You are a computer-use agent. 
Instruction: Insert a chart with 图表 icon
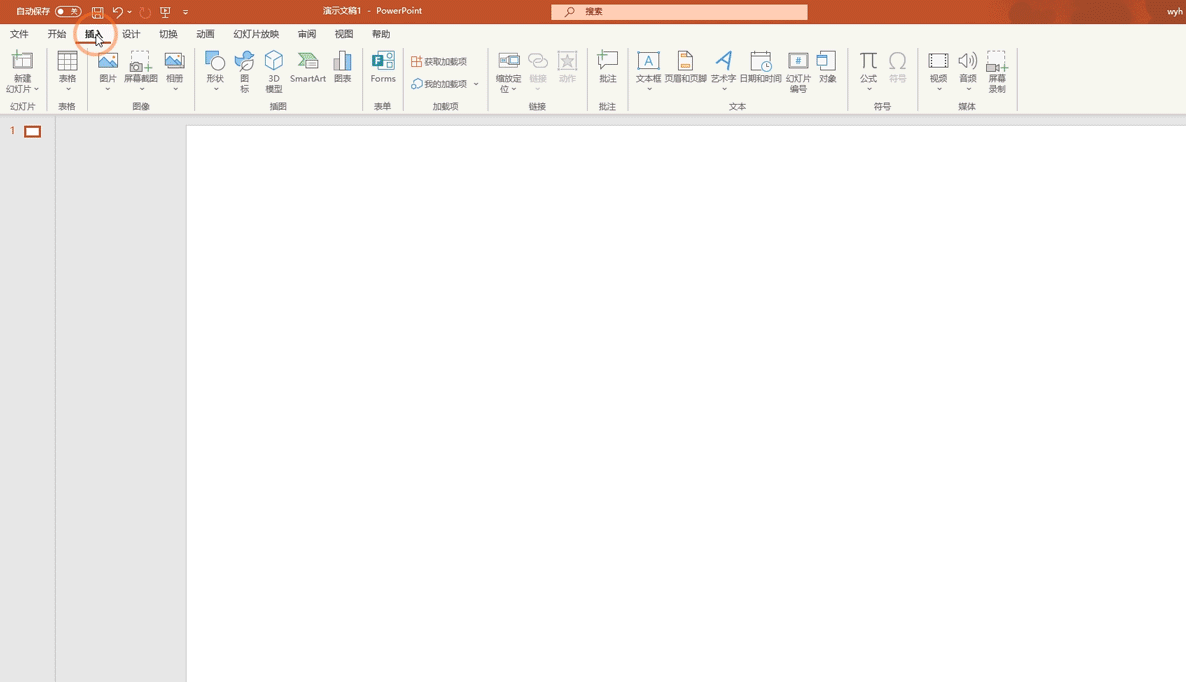point(342,68)
